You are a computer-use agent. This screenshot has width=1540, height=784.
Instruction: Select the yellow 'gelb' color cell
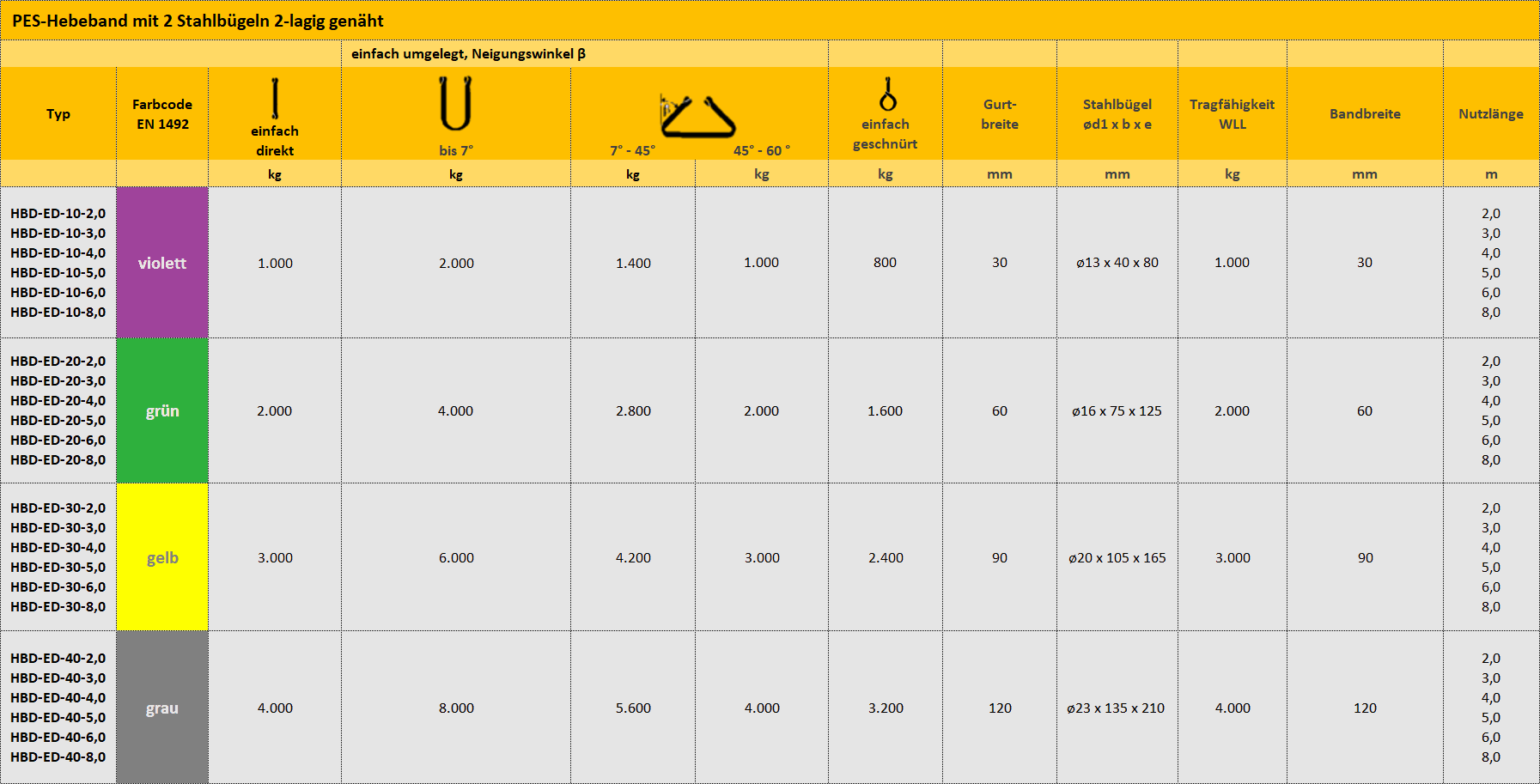(x=162, y=557)
